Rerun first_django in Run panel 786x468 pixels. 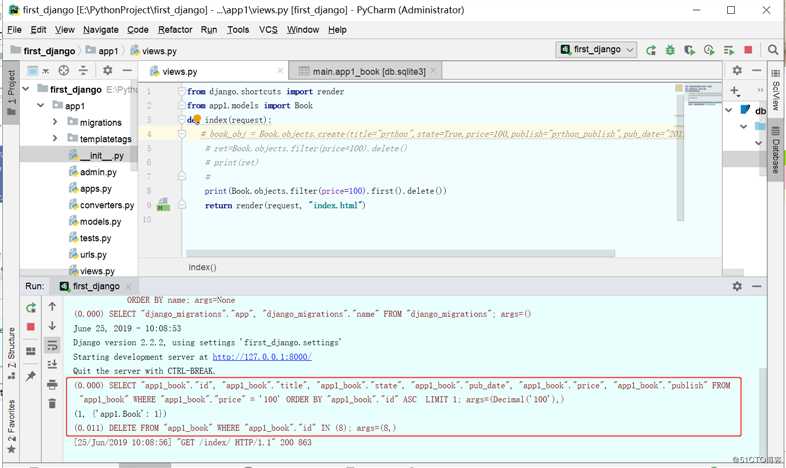coord(31,308)
